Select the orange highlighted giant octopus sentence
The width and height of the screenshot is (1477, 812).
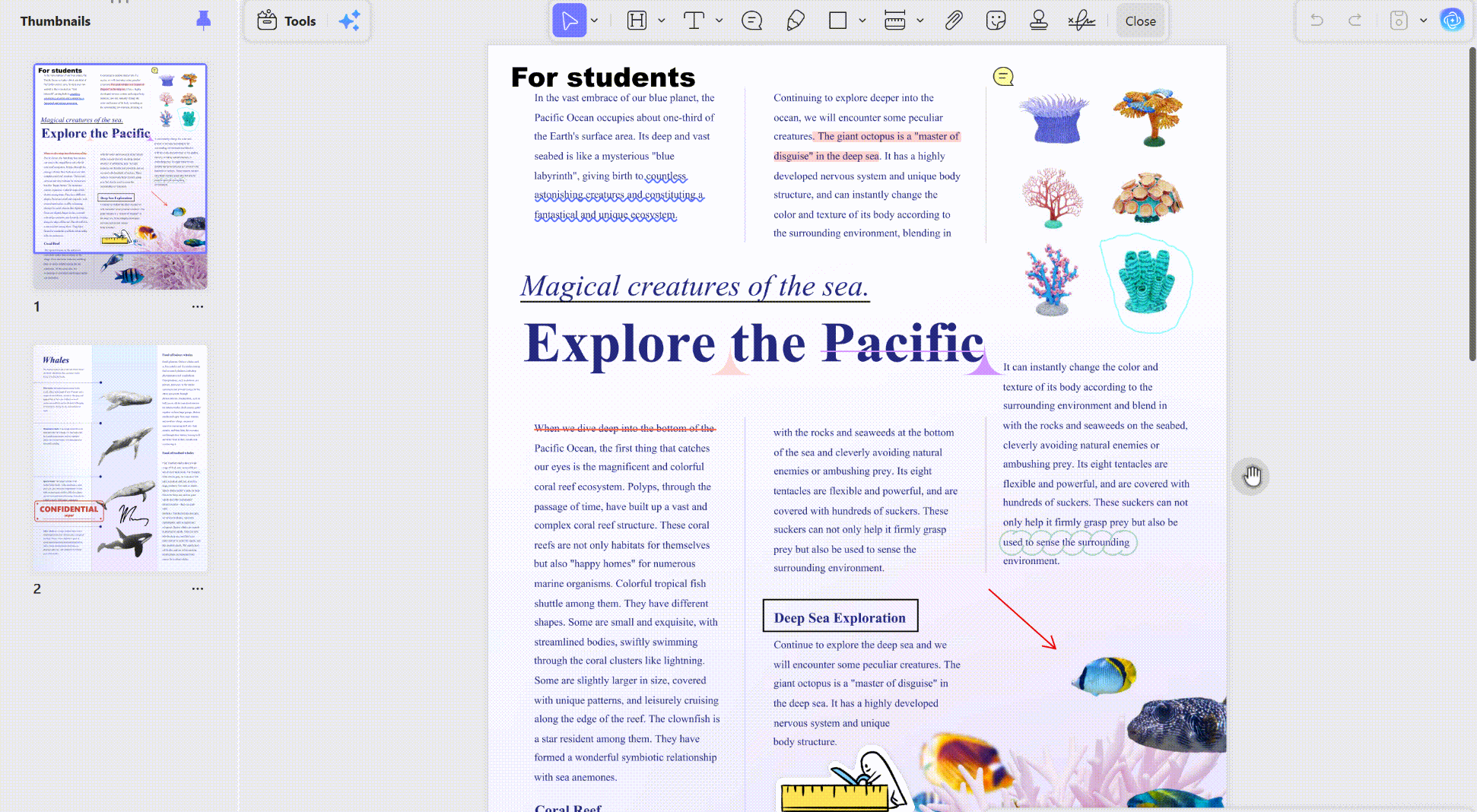click(866, 146)
